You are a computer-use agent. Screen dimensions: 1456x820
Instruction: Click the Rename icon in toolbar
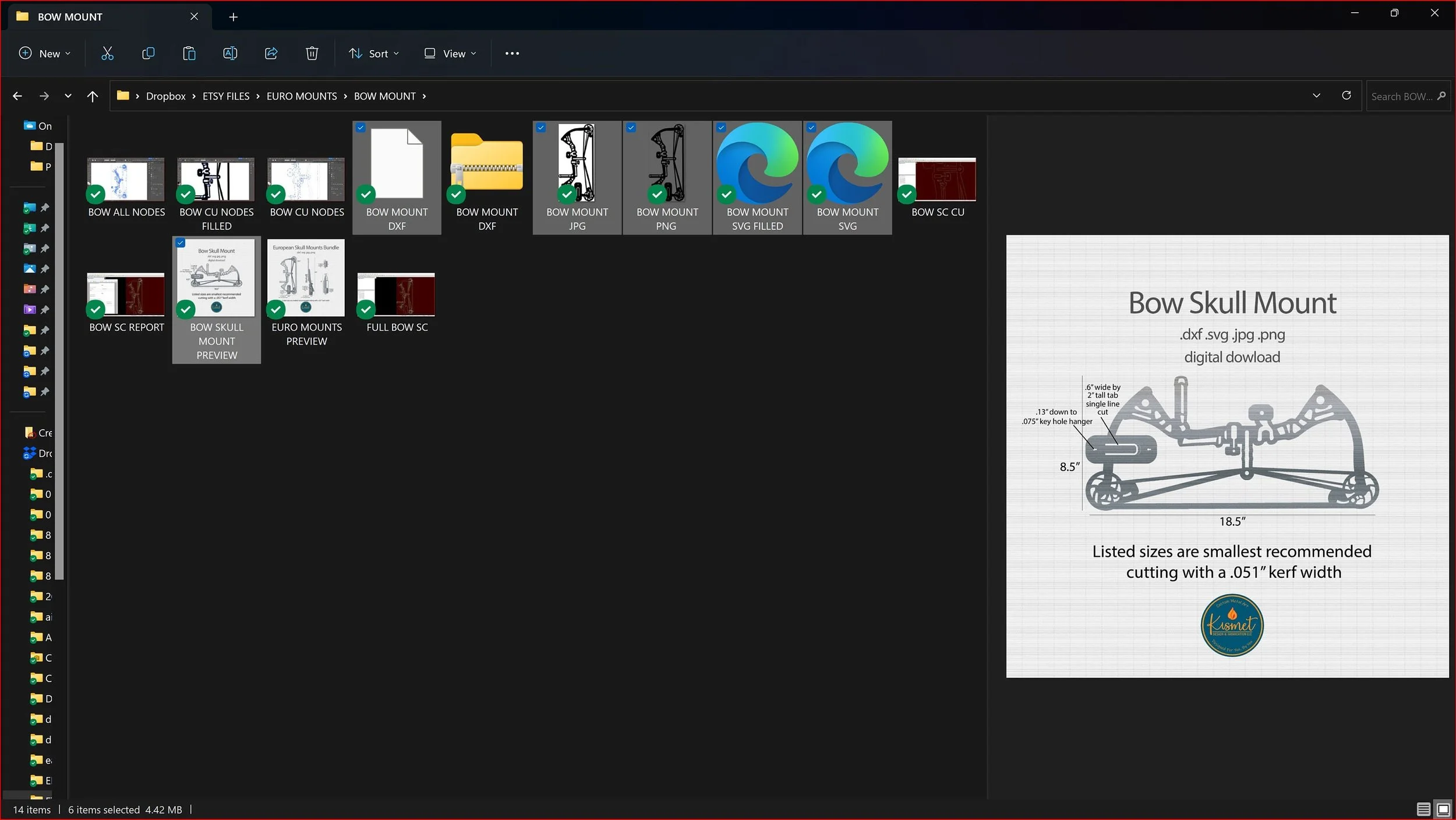pyautogui.click(x=230, y=54)
